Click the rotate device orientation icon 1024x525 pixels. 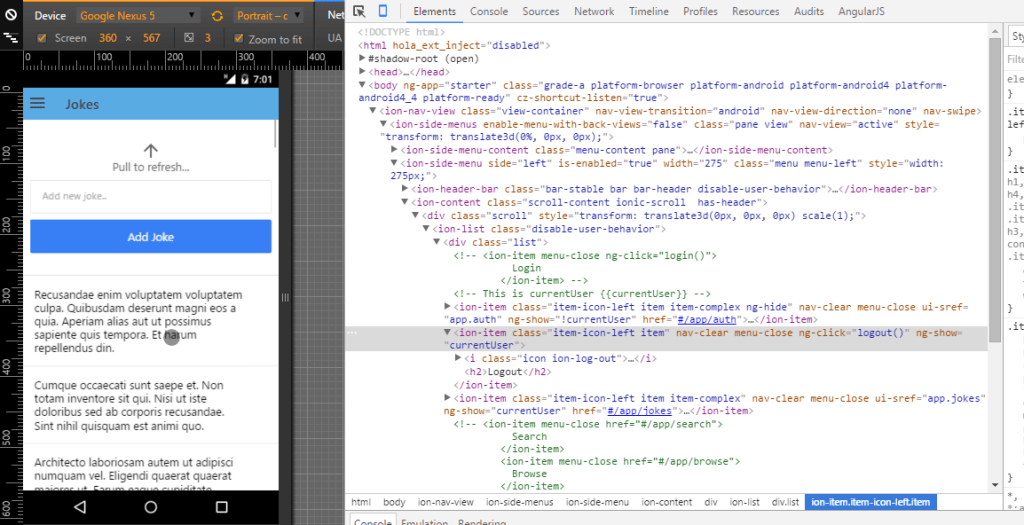tap(217, 16)
